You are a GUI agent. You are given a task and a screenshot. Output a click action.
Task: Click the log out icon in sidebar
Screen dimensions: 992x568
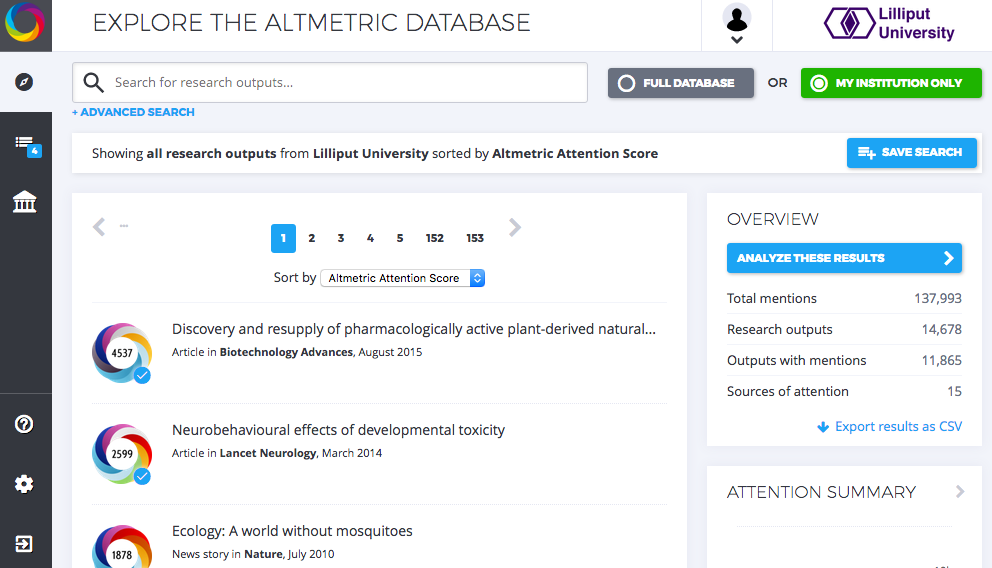(25, 544)
